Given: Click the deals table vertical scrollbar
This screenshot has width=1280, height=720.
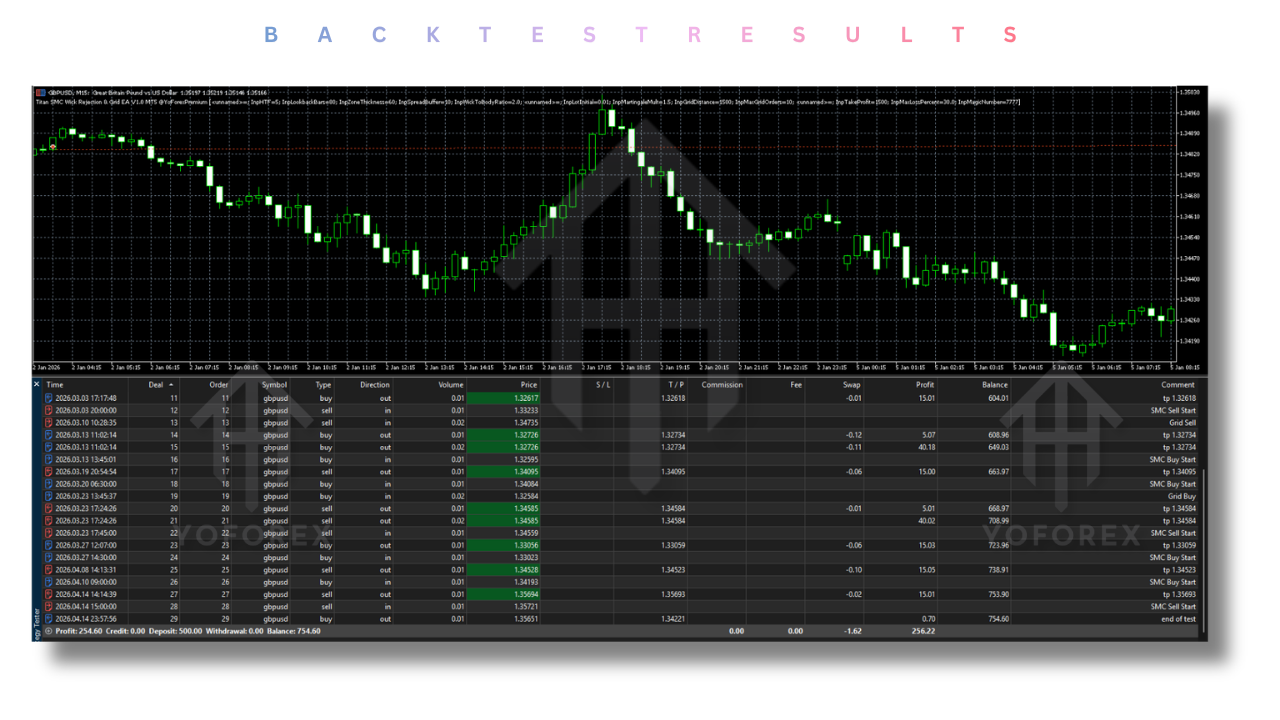Looking at the screenshot, I should tap(1202, 500).
